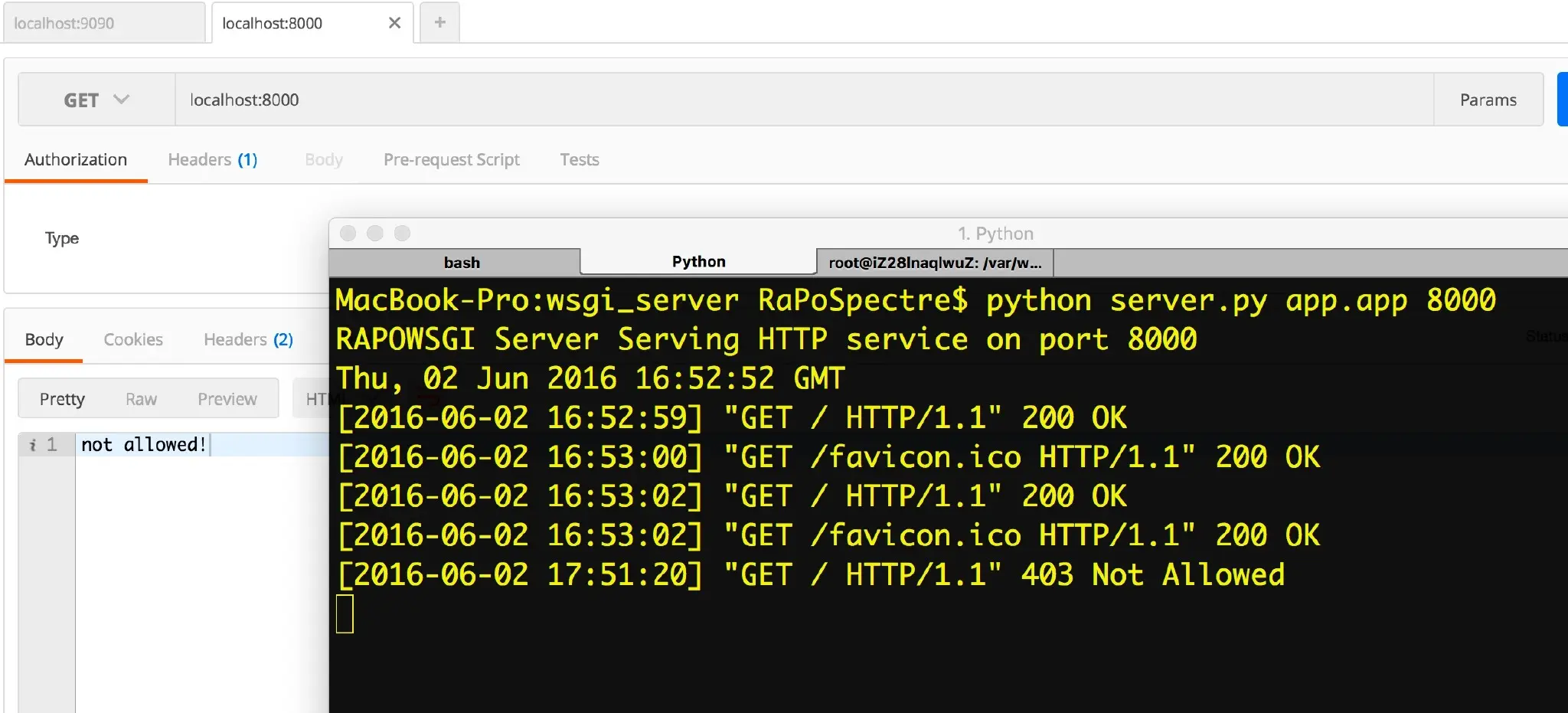Image resolution: width=1568 pixels, height=713 pixels.
Task: Click the '1. Python' terminal window title
Action: click(995, 234)
